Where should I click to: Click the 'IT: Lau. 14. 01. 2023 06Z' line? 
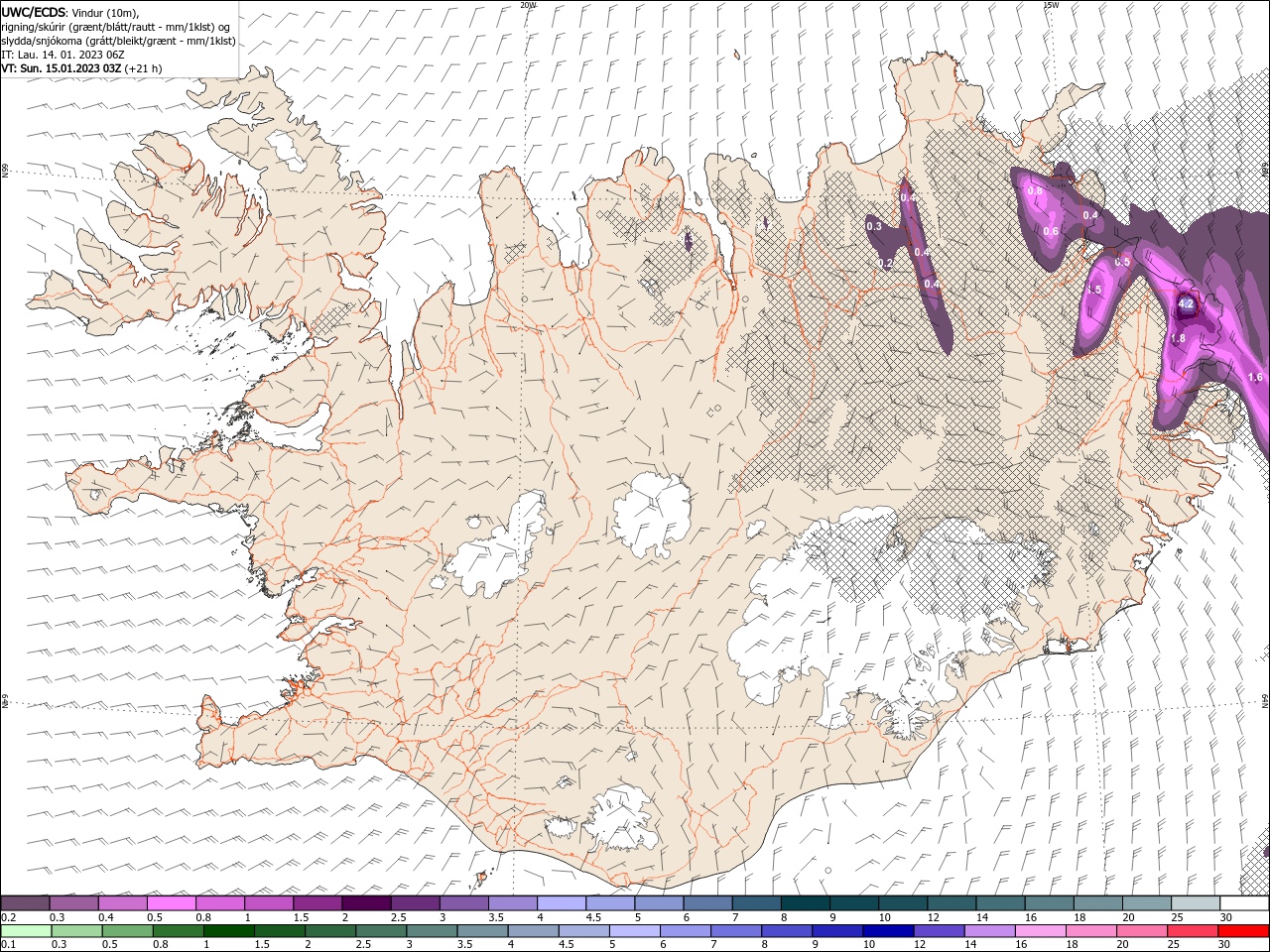pos(63,55)
